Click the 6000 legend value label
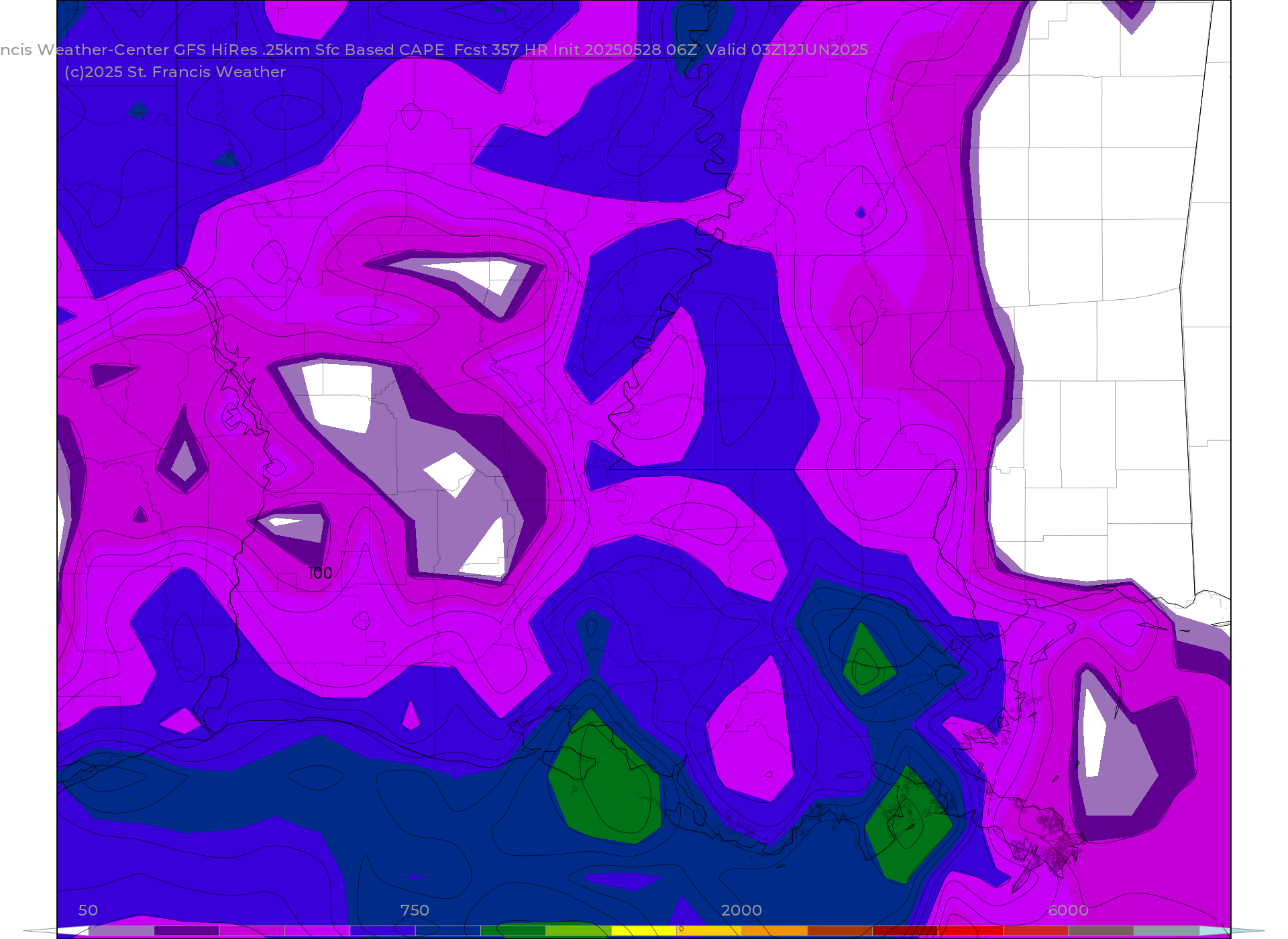The height and width of the screenshot is (939, 1288). [x=1068, y=910]
